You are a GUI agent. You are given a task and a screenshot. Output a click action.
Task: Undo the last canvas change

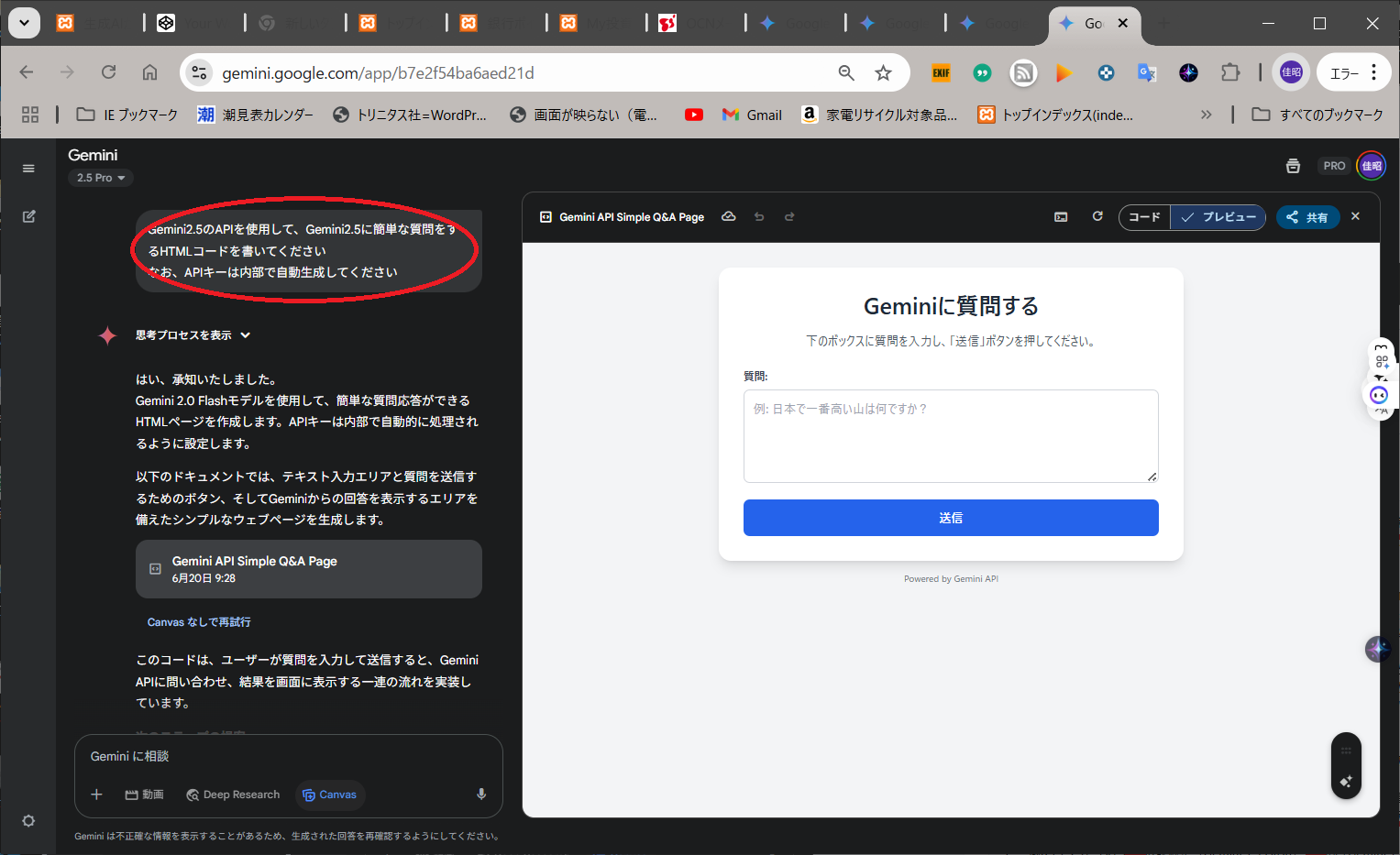(x=759, y=216)
